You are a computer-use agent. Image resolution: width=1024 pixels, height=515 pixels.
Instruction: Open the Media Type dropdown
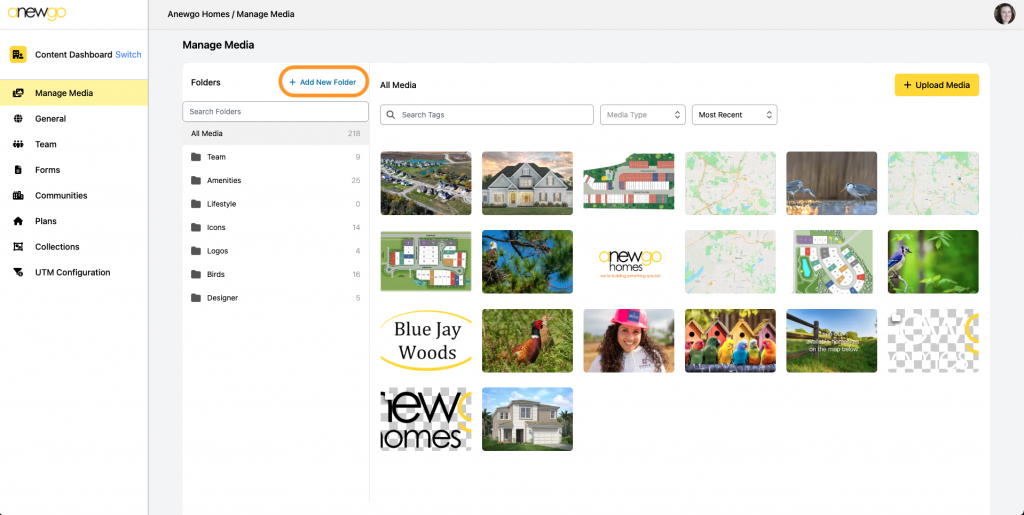642,115
